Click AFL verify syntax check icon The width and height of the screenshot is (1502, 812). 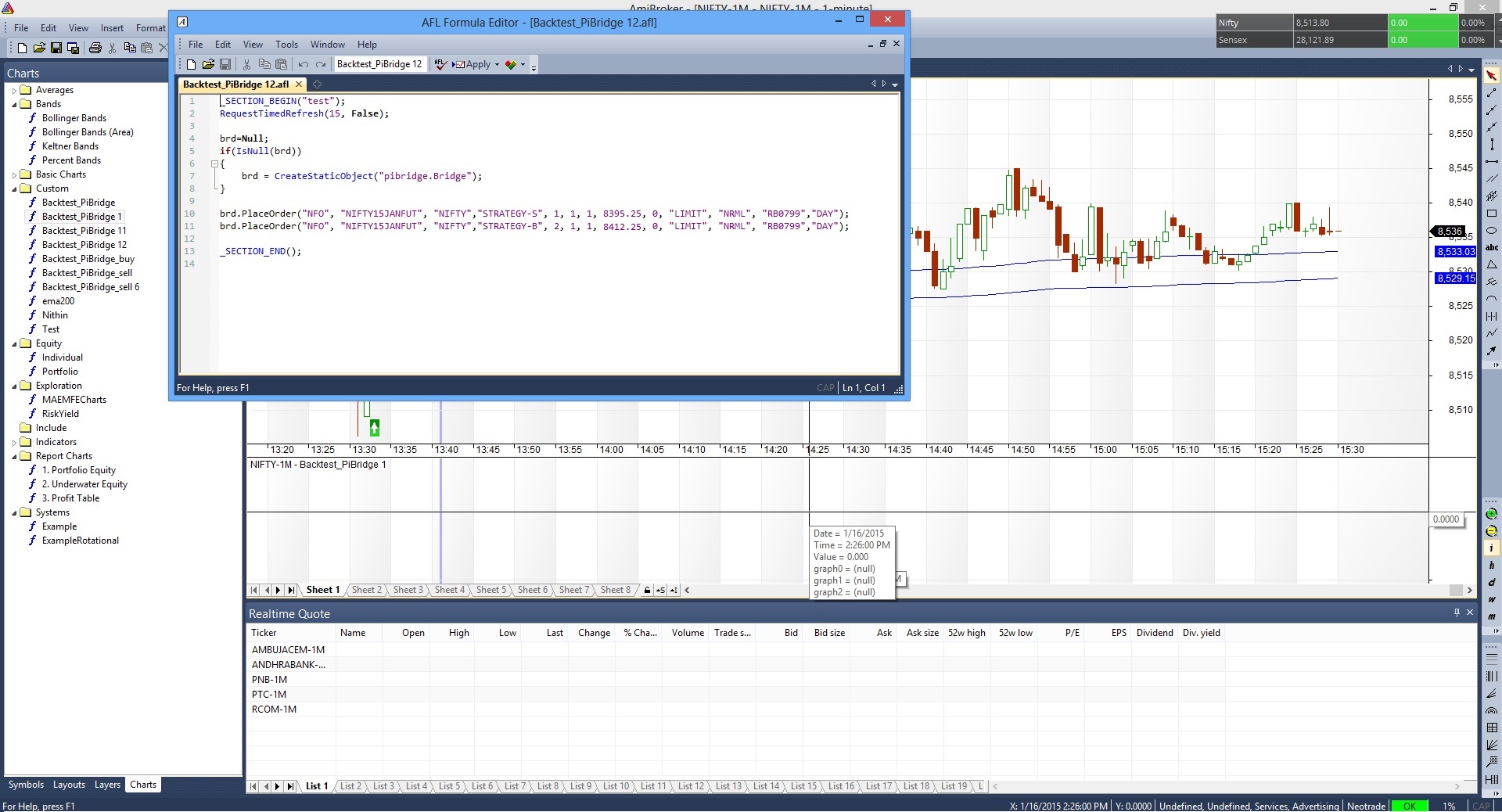tap(440, 64)
